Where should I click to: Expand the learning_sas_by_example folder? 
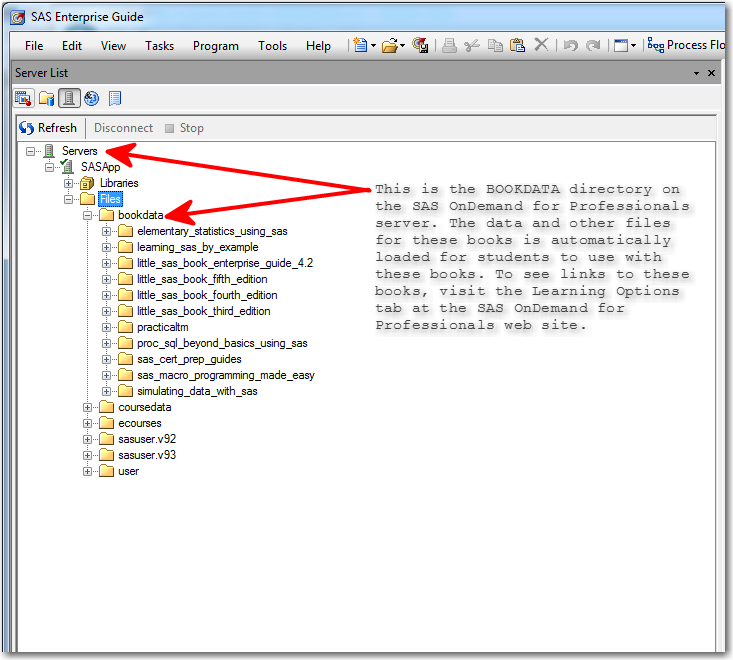[x=107, y=247]
